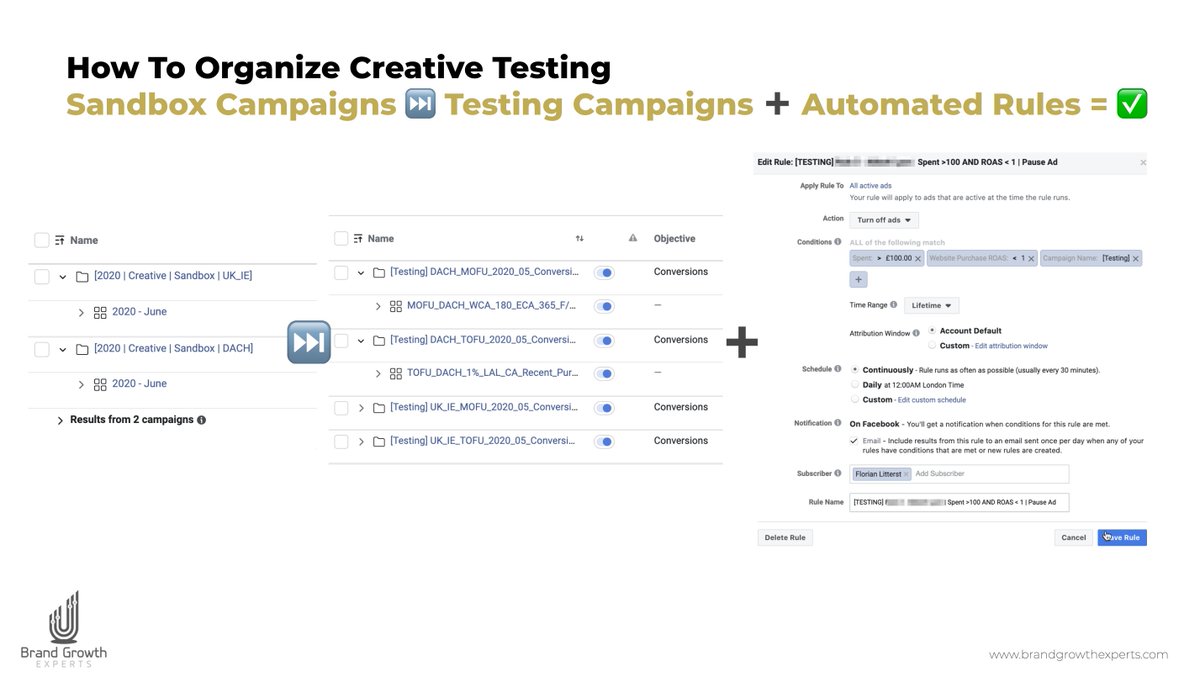Image resolution: width=1200 pixels, height=677 pixels.
Task: Toggle off MOFU_DACH_WCA_180 ad set
Action: 604,306
